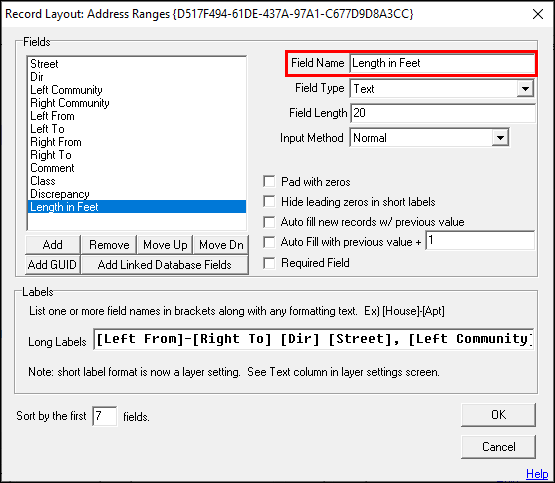555x483 pixels.
Task: Click the Move Up button
Action: [x=165, y=245]
